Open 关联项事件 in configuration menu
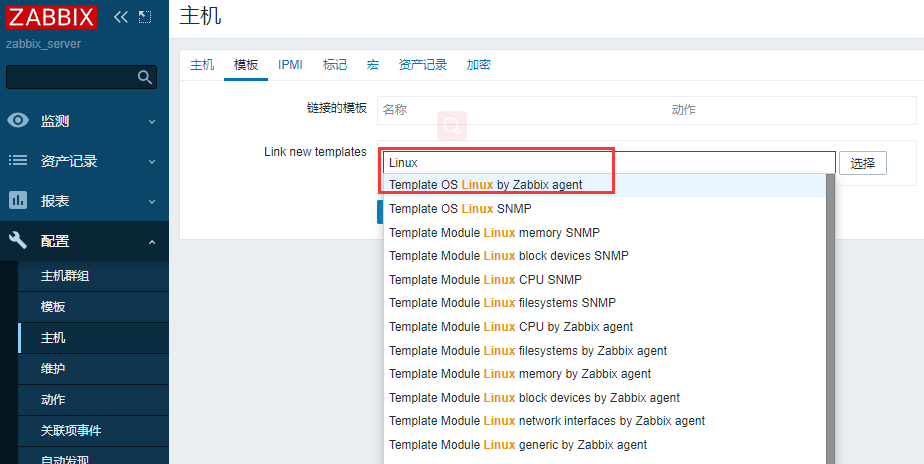Viewport: 924px width, 464px height. [93, 431]
